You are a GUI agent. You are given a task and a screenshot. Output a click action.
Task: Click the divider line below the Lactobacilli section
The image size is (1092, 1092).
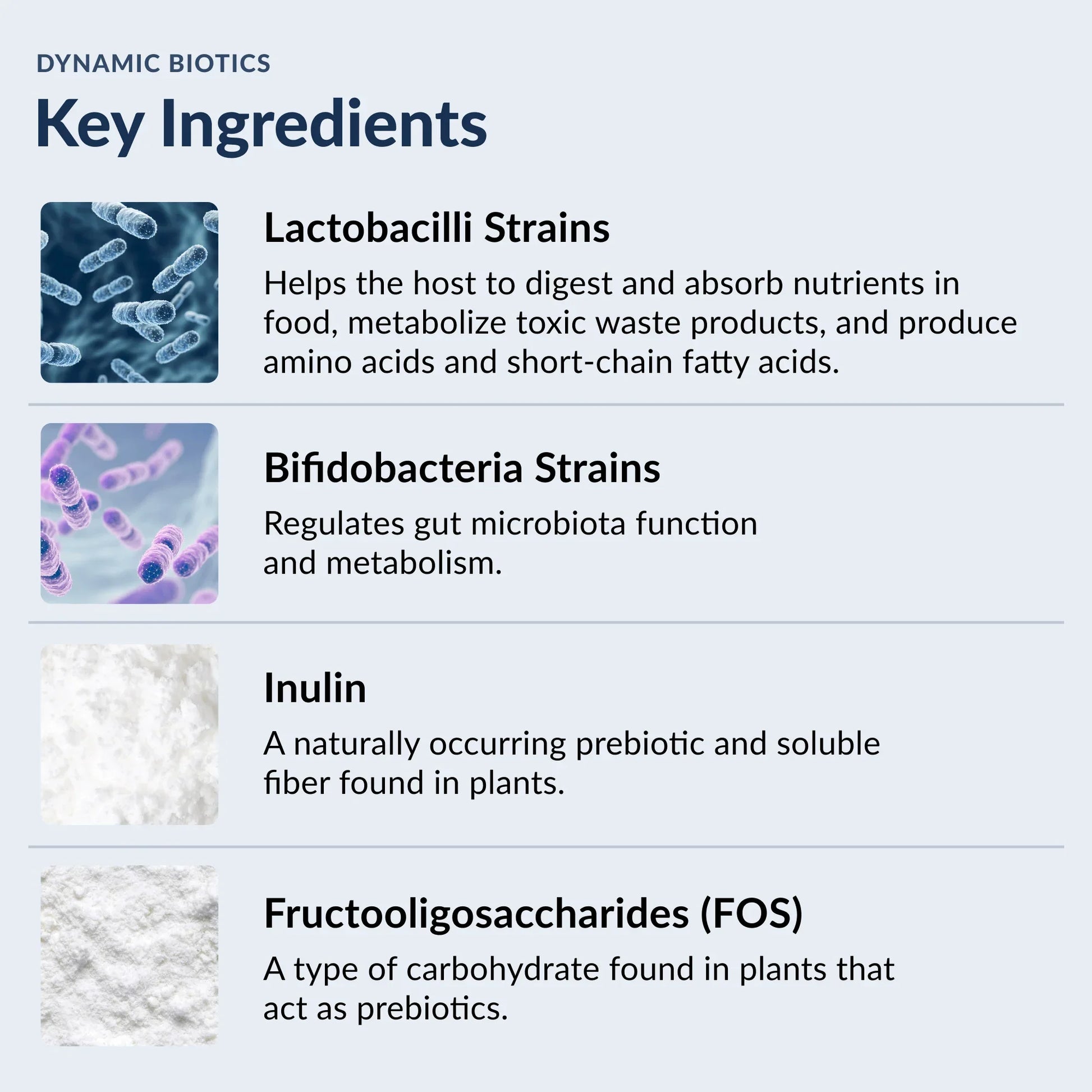(546, 405)
